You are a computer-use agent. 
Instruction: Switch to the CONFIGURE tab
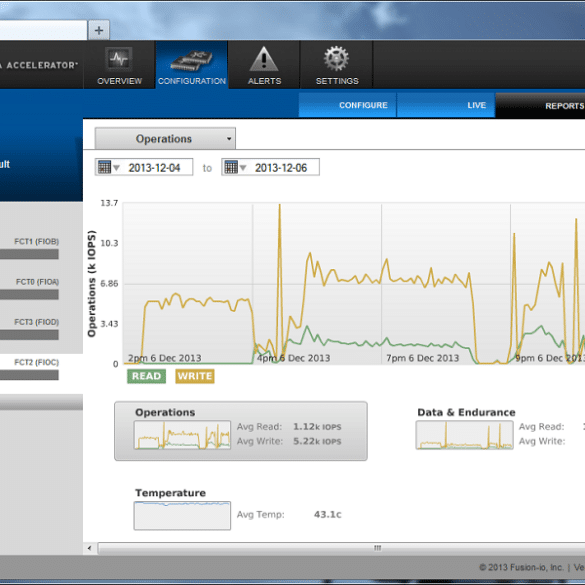coord(347,105)
